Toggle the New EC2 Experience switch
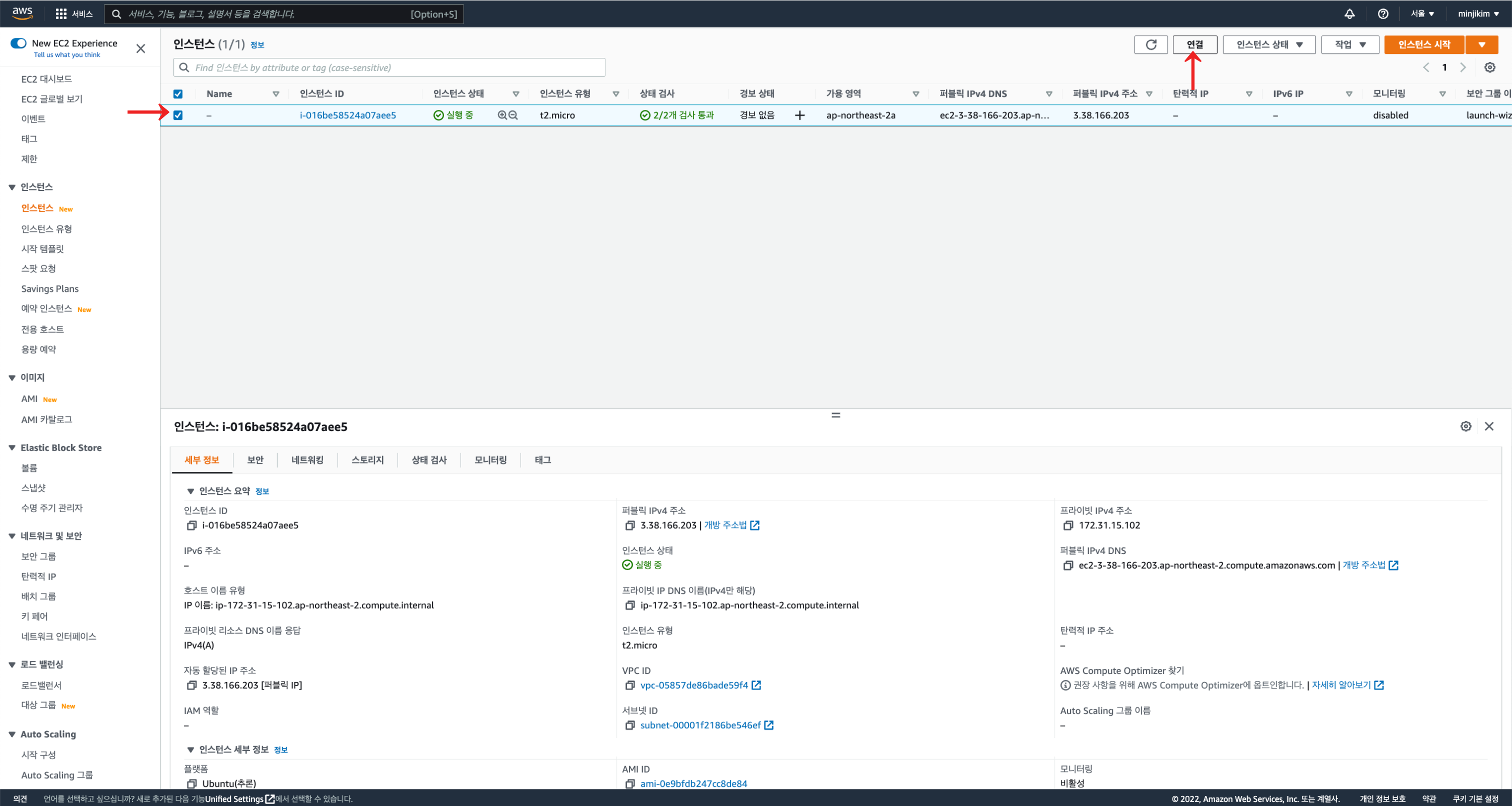 19,43
